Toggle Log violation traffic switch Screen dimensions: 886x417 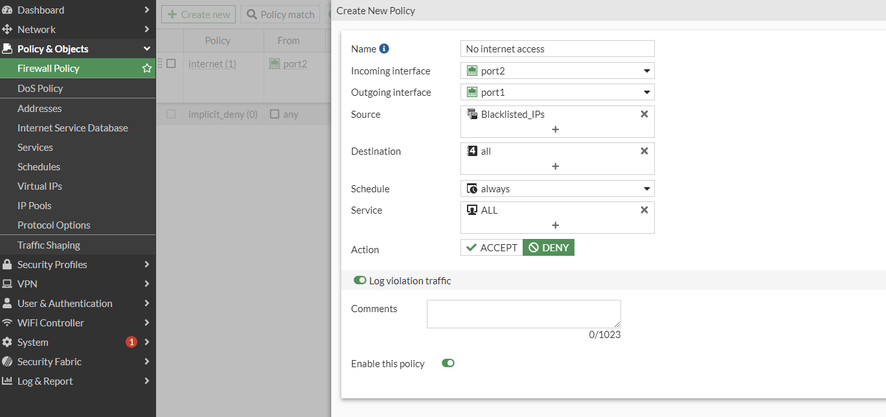(x=360, y=281)
